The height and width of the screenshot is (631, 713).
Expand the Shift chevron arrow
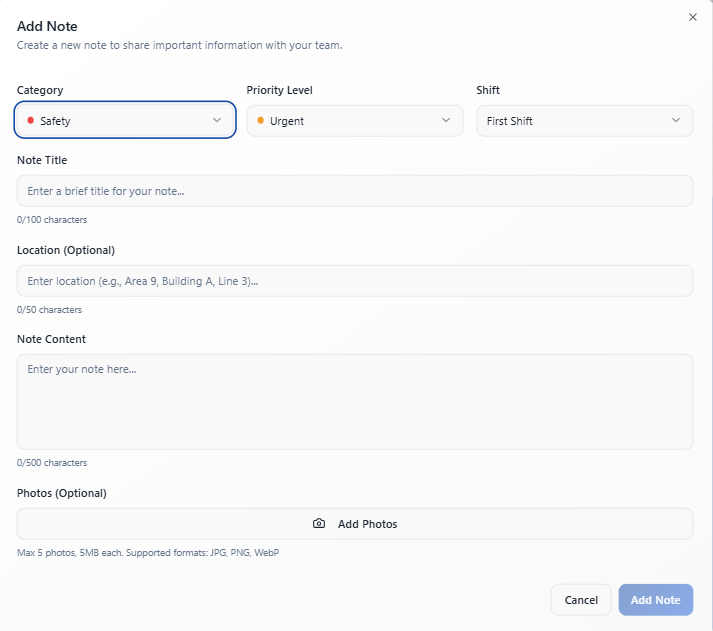click(x=676, y=120)
